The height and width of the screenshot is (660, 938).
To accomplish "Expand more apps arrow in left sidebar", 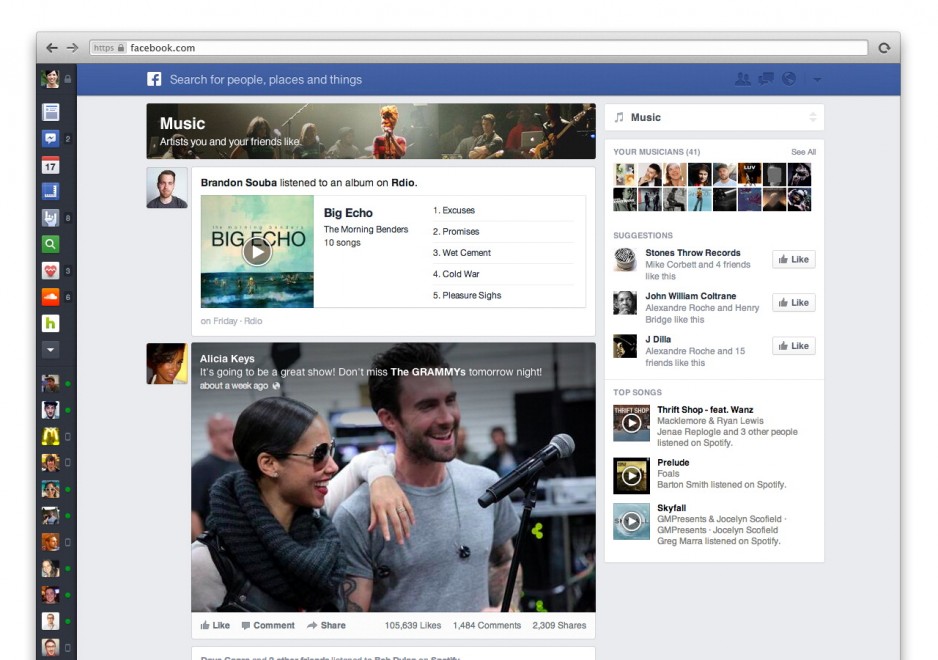I will [50, 350].
